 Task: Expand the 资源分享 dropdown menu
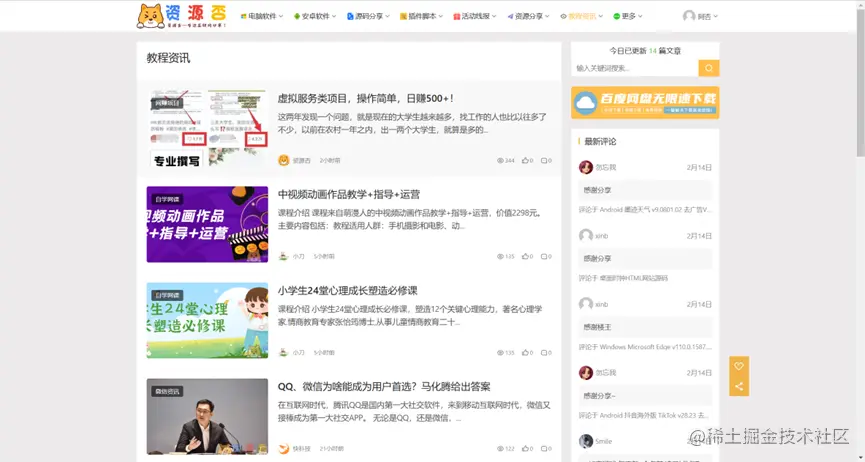528,17
